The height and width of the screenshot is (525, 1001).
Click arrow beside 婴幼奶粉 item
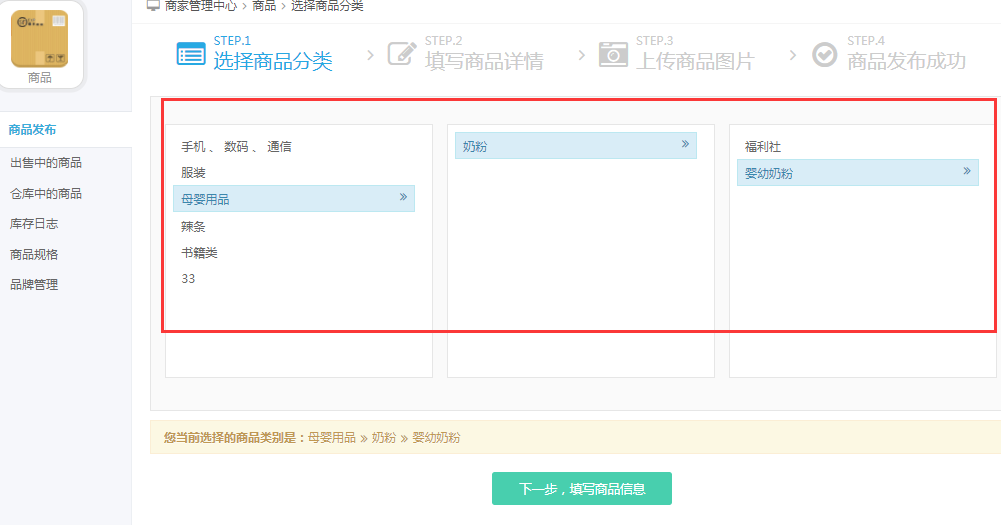967,172
